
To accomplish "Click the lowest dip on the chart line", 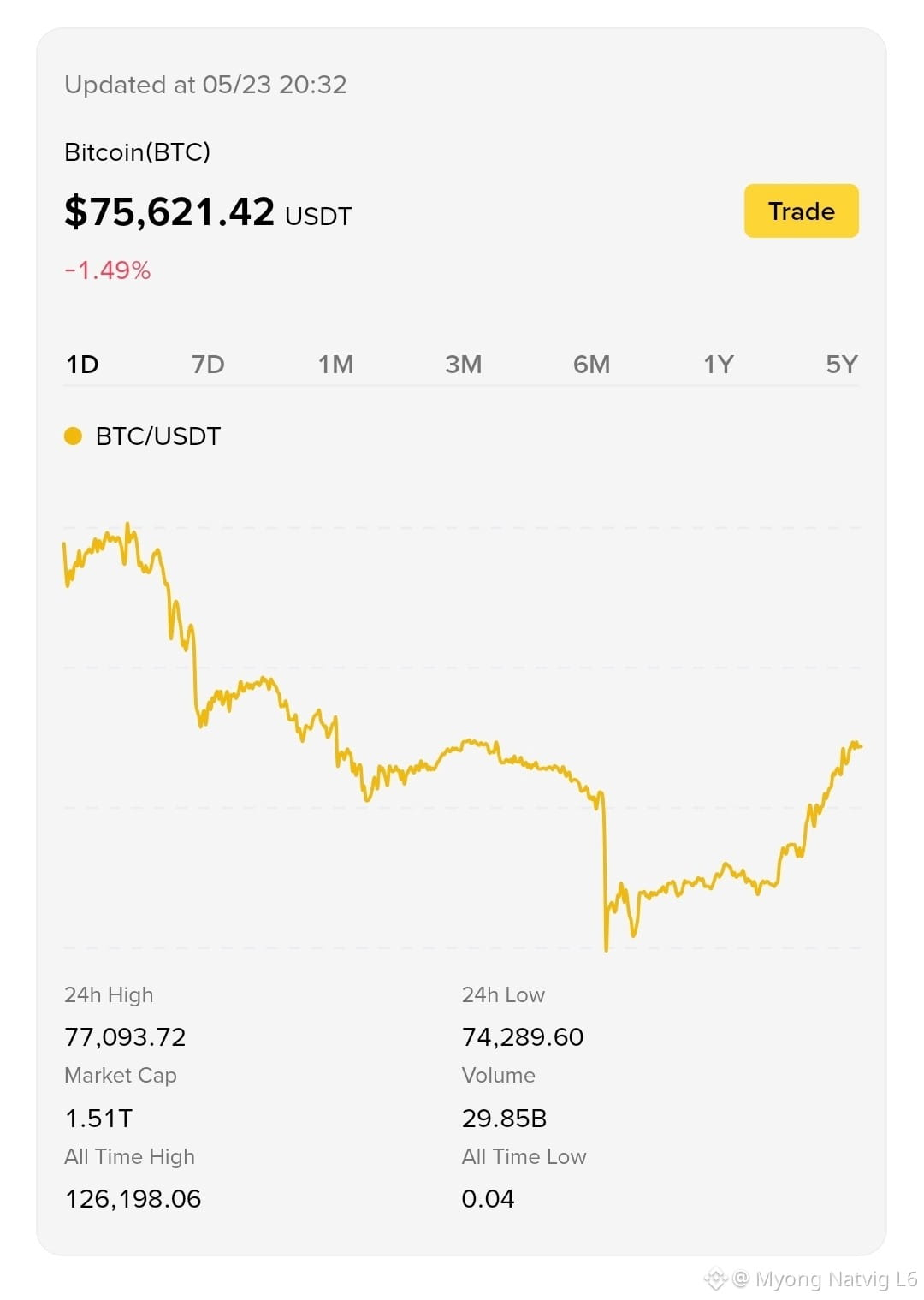I will 606,947.
